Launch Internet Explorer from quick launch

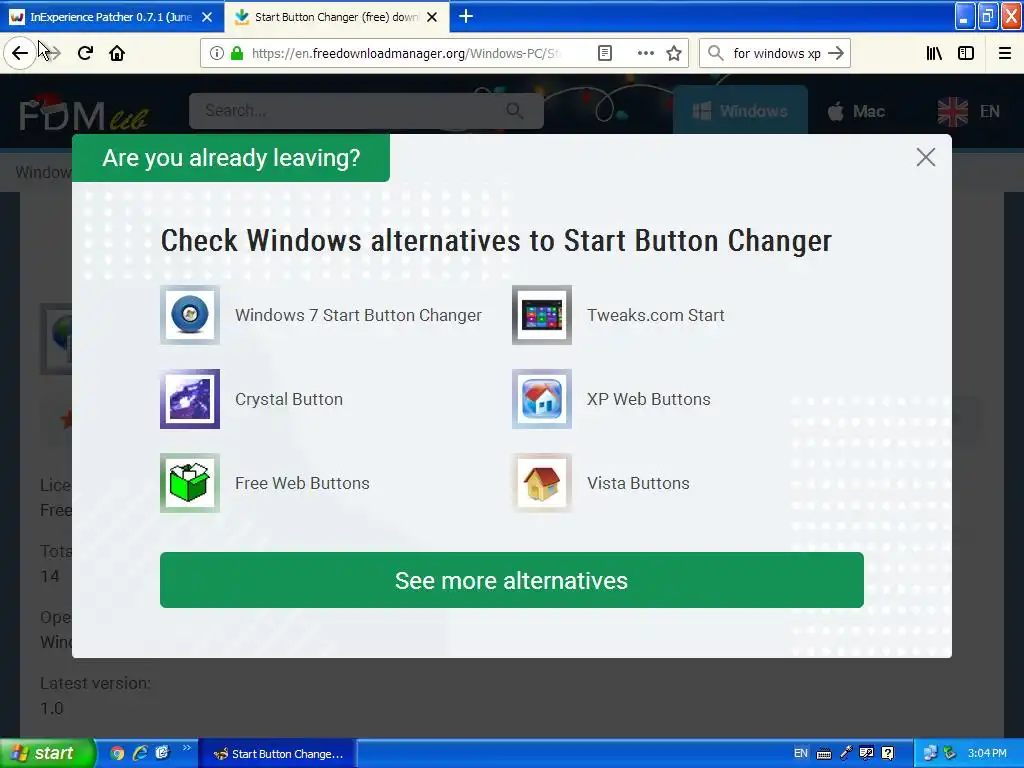tap(140, 753)
